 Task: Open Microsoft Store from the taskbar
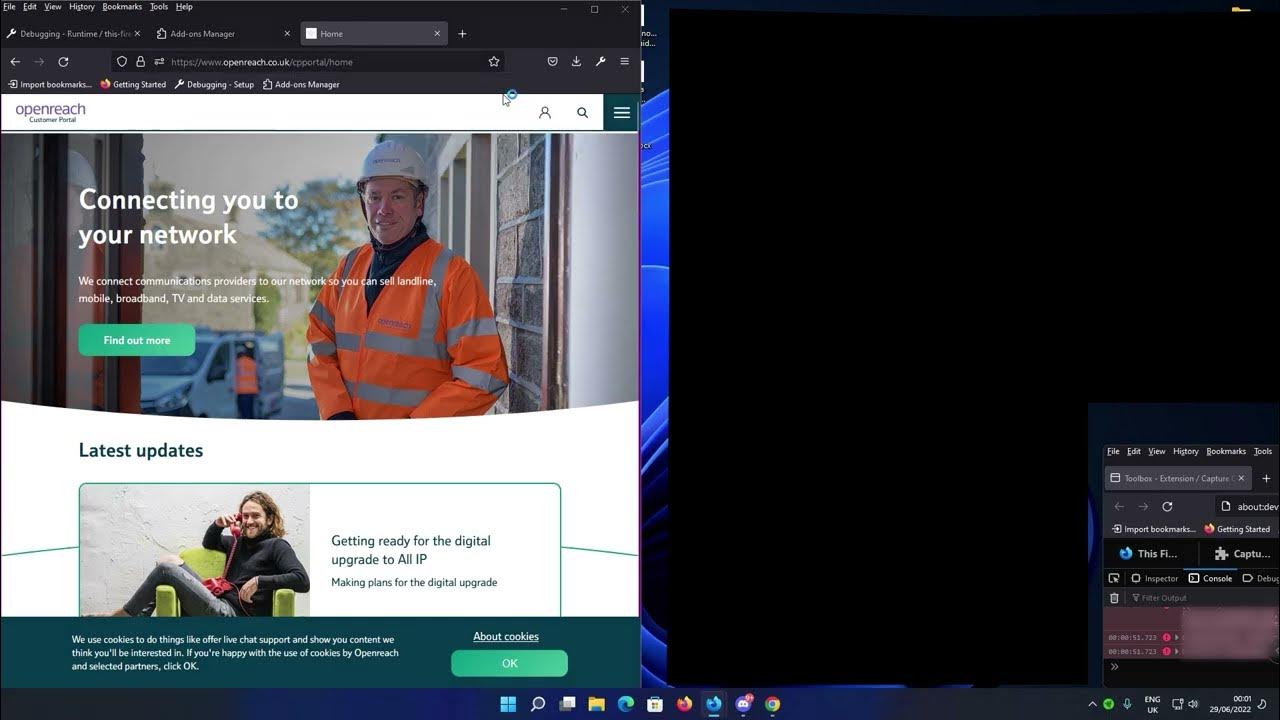click(655, 704)
